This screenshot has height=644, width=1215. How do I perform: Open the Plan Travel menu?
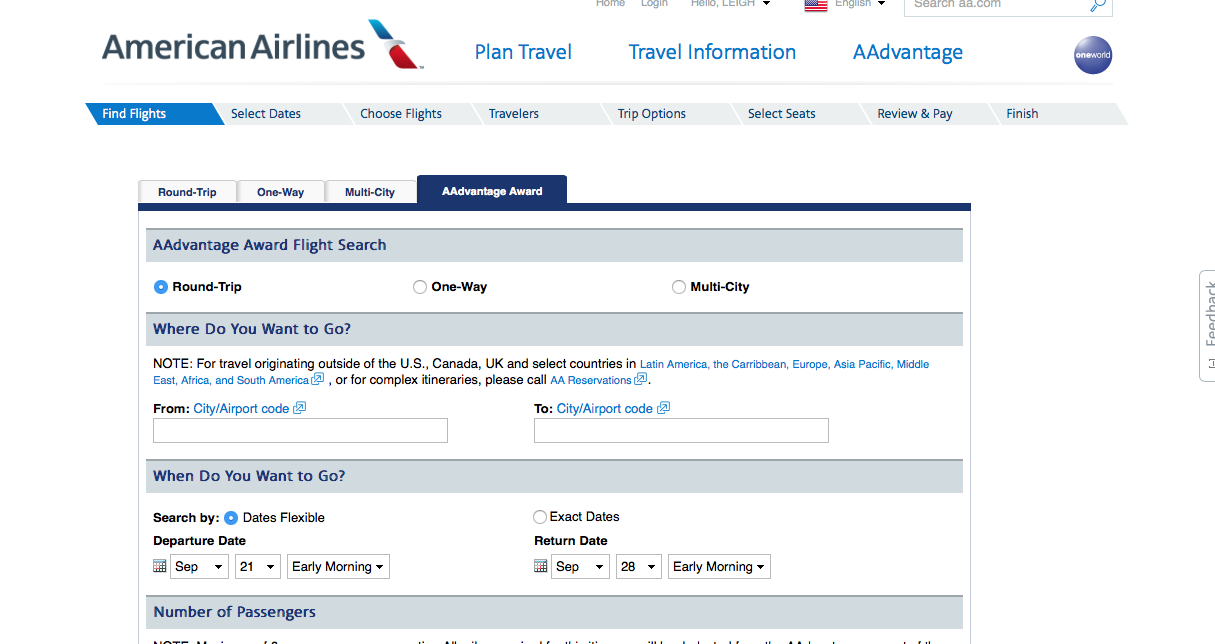(523, 52)
